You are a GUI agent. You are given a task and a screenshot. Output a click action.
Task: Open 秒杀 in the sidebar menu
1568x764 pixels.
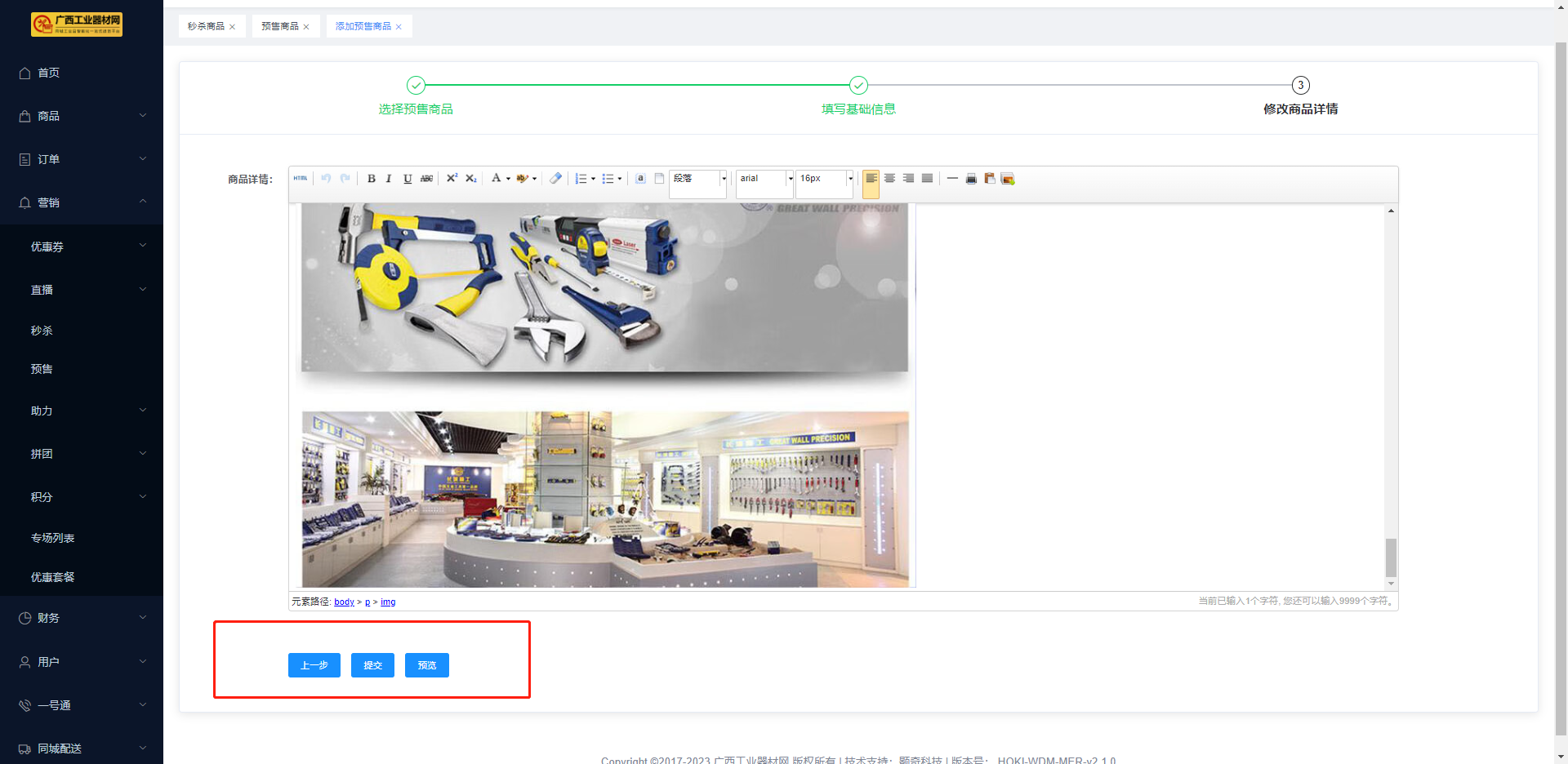point(42,331)
